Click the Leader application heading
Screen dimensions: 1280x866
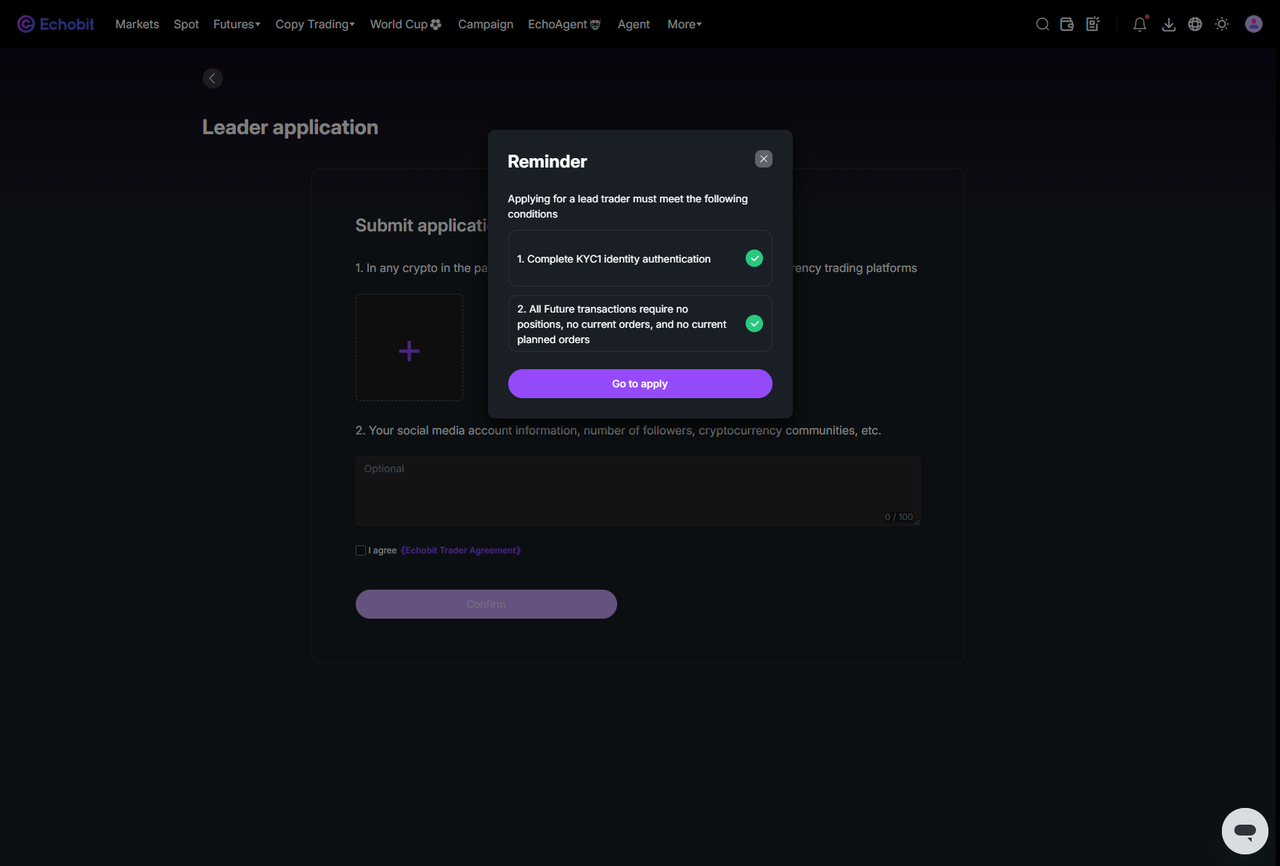pyautogui.click(x=290, y=127)
